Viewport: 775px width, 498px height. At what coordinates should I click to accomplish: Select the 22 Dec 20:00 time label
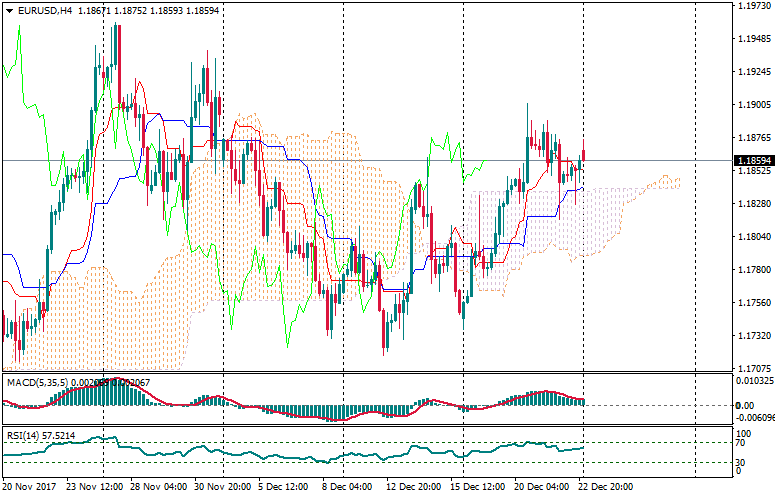pos(606,487)
